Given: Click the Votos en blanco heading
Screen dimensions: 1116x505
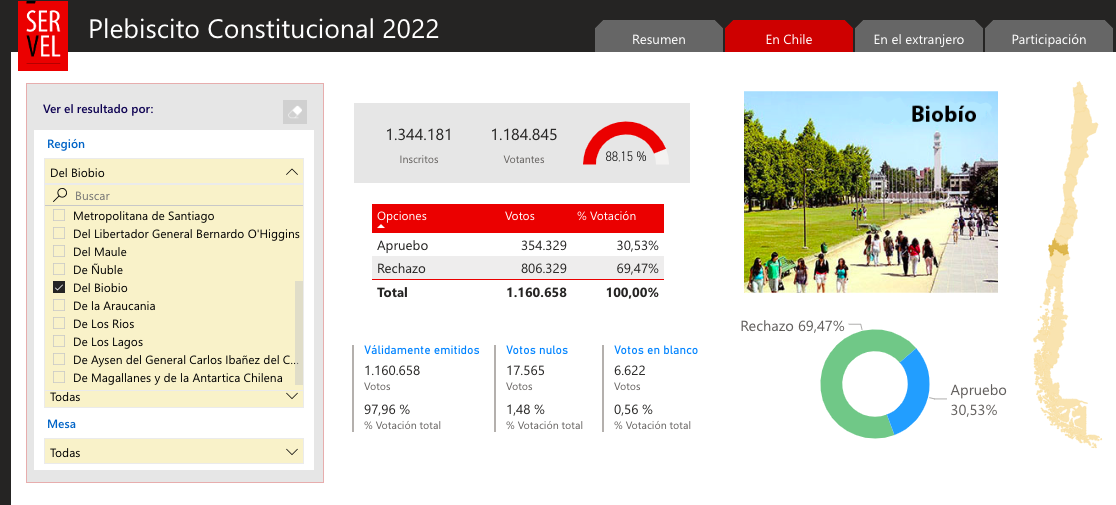Looking at the screenshot, I should [656, 350].
